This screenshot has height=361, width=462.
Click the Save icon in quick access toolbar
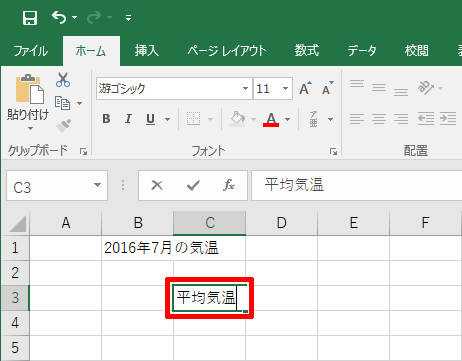(x=30, y=18)
